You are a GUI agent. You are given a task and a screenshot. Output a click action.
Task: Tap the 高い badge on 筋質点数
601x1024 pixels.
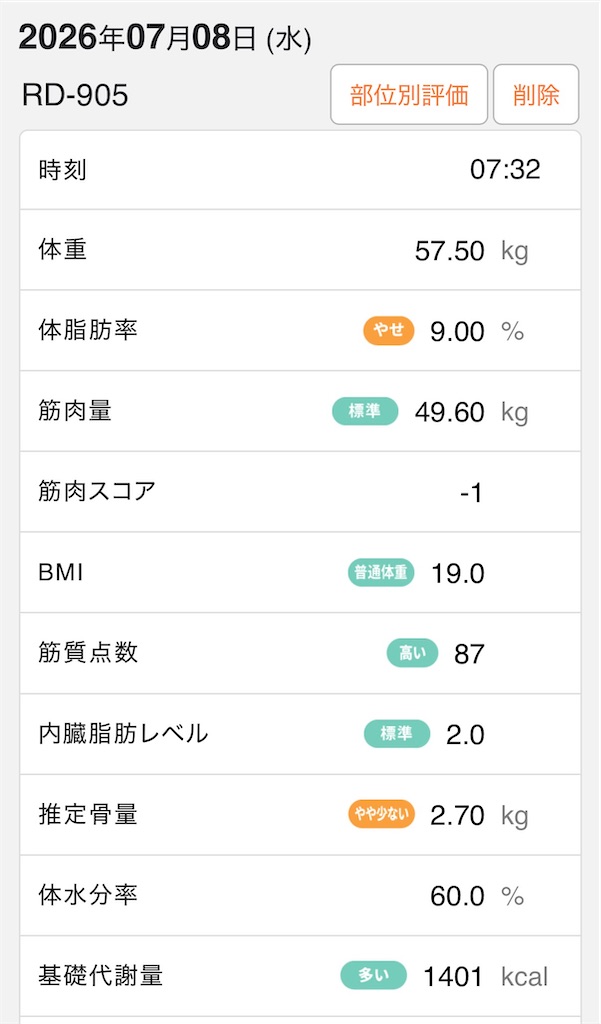[x=412, y=653]
